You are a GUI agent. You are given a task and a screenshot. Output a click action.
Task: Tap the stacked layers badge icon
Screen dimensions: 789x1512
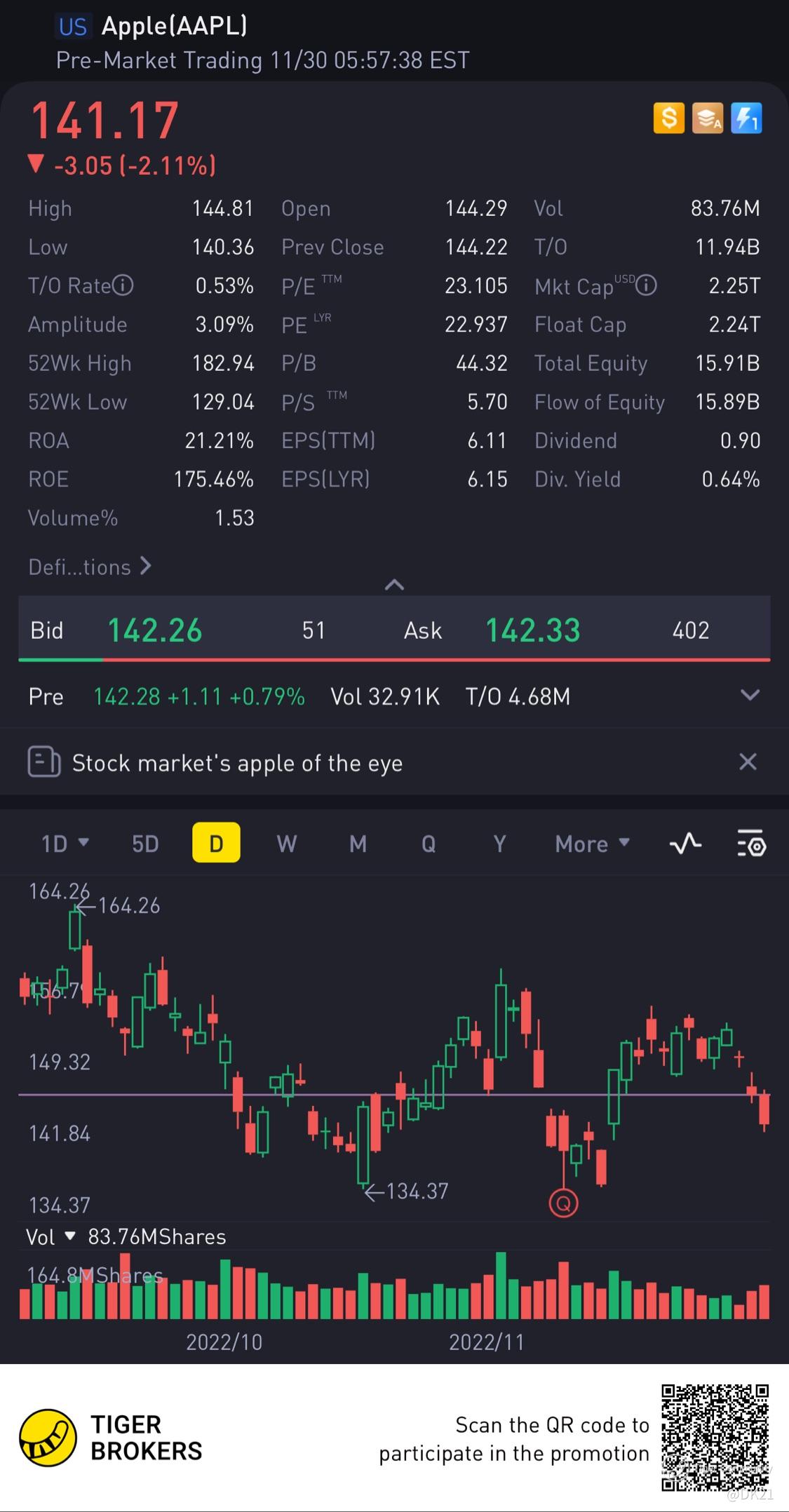(x=707, y=118)
